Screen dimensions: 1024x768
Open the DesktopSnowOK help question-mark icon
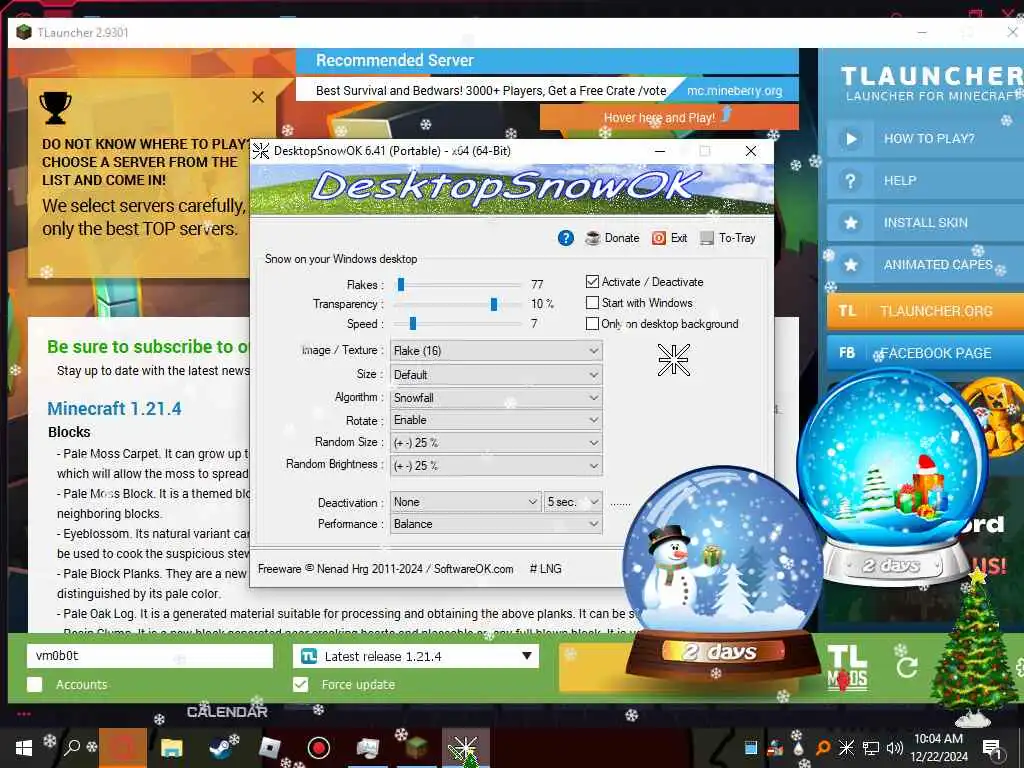[566, 238]
